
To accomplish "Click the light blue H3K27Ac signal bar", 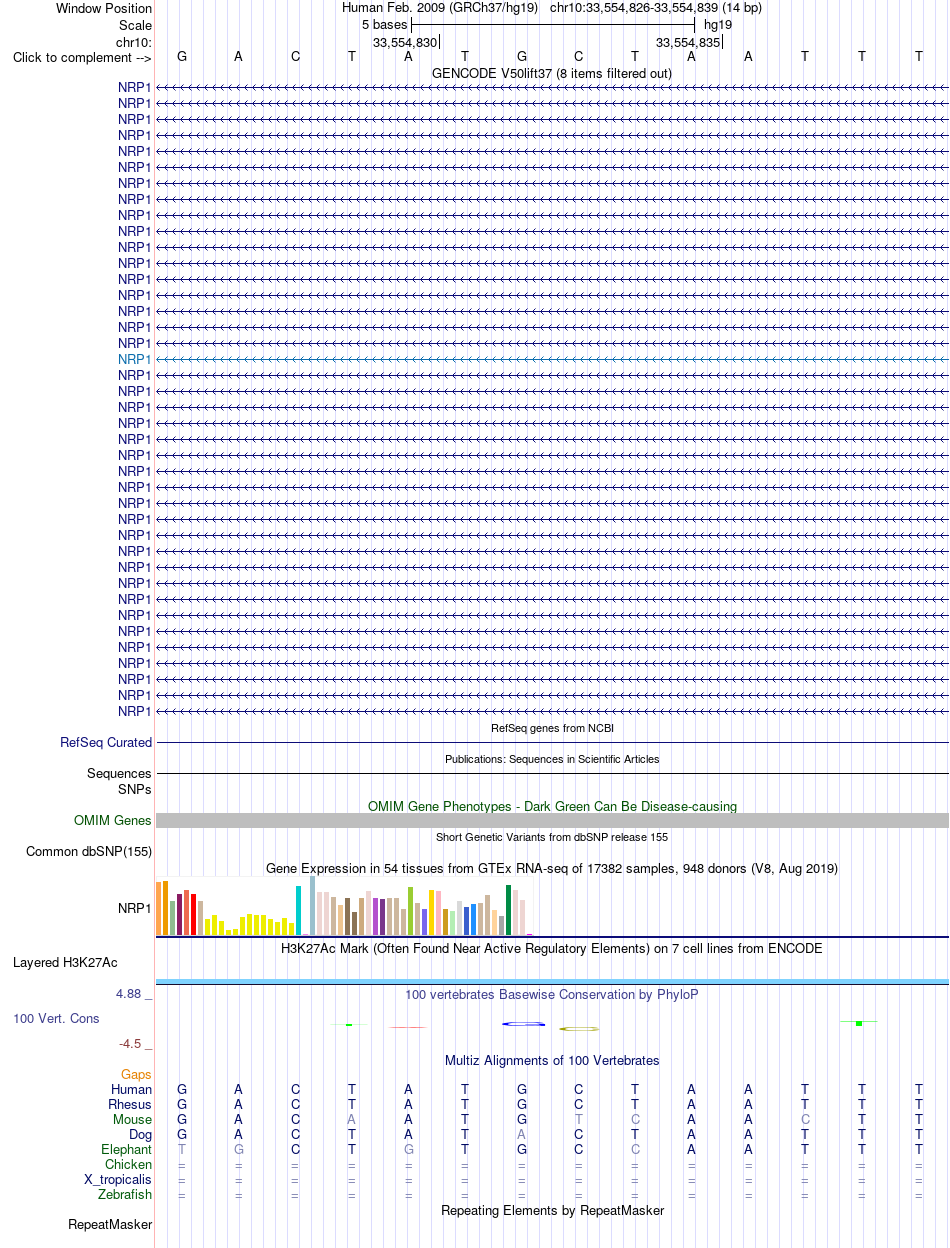I will [552, 981].
